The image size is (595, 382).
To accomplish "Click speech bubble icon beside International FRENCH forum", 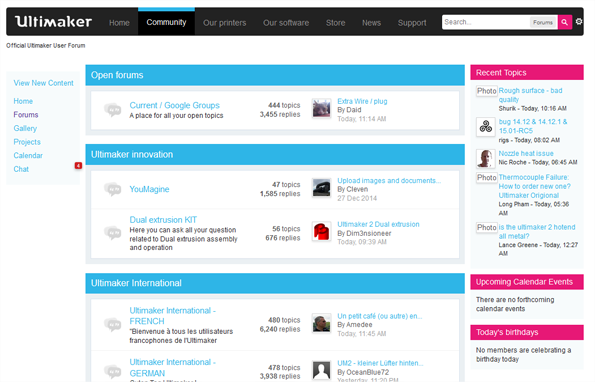I will (113, 324).
